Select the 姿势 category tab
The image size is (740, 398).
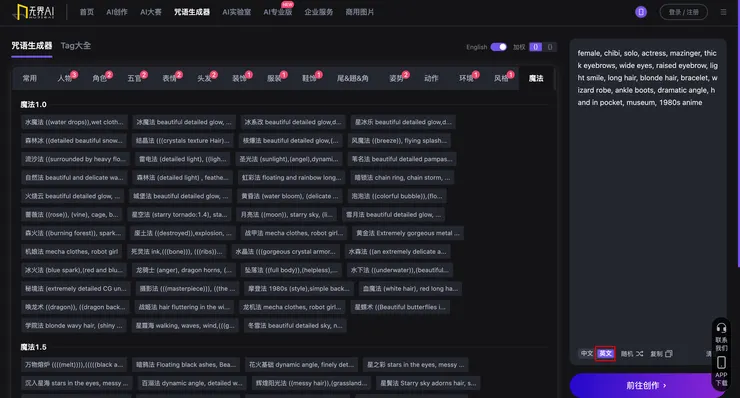click(396, 78)
